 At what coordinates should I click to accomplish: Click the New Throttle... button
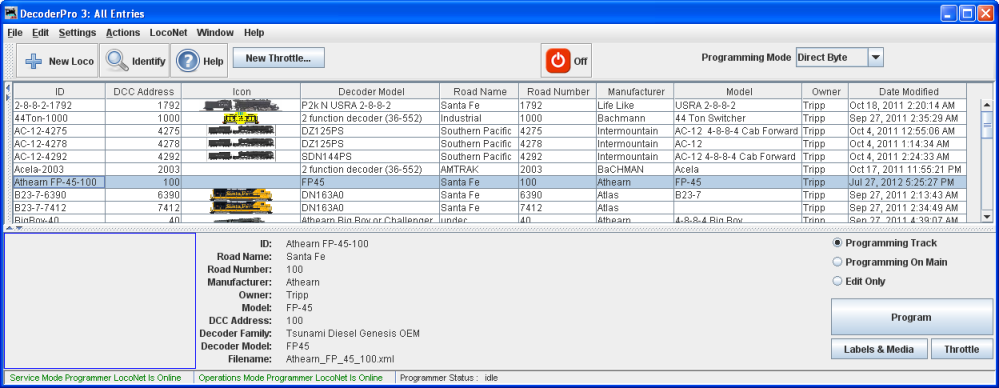pyautogui.click(x=278, y=58)
